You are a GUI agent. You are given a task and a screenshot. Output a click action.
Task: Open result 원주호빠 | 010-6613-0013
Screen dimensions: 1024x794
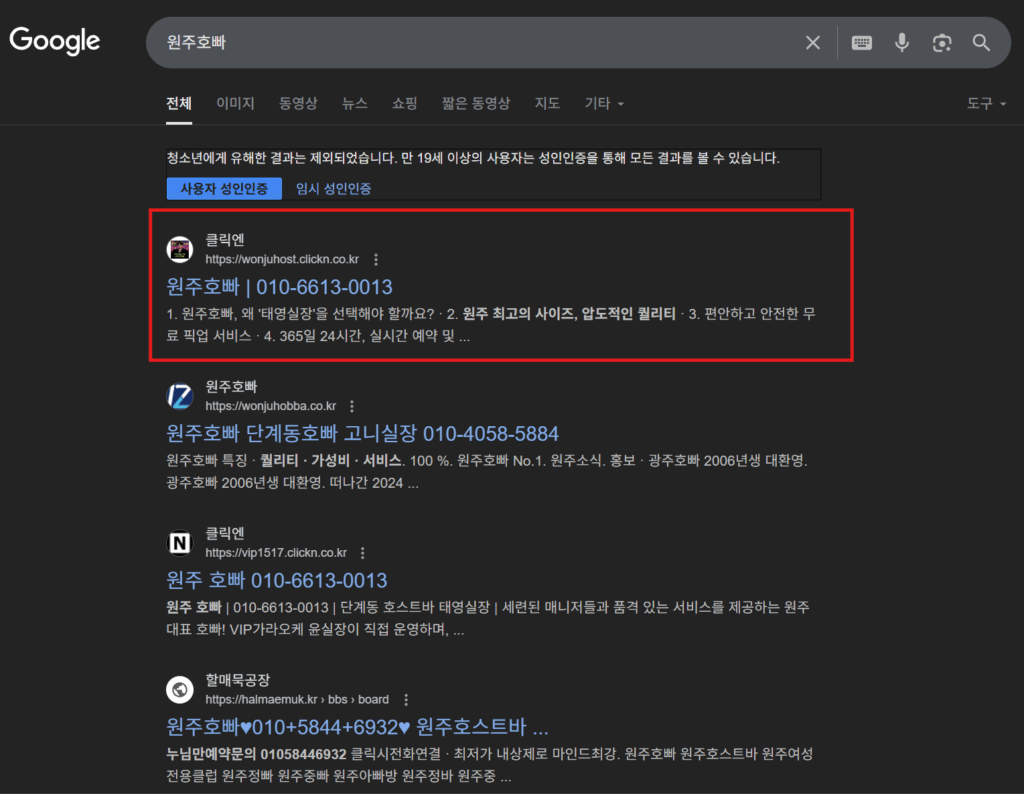pyautogui.click(x=280, y=287)
